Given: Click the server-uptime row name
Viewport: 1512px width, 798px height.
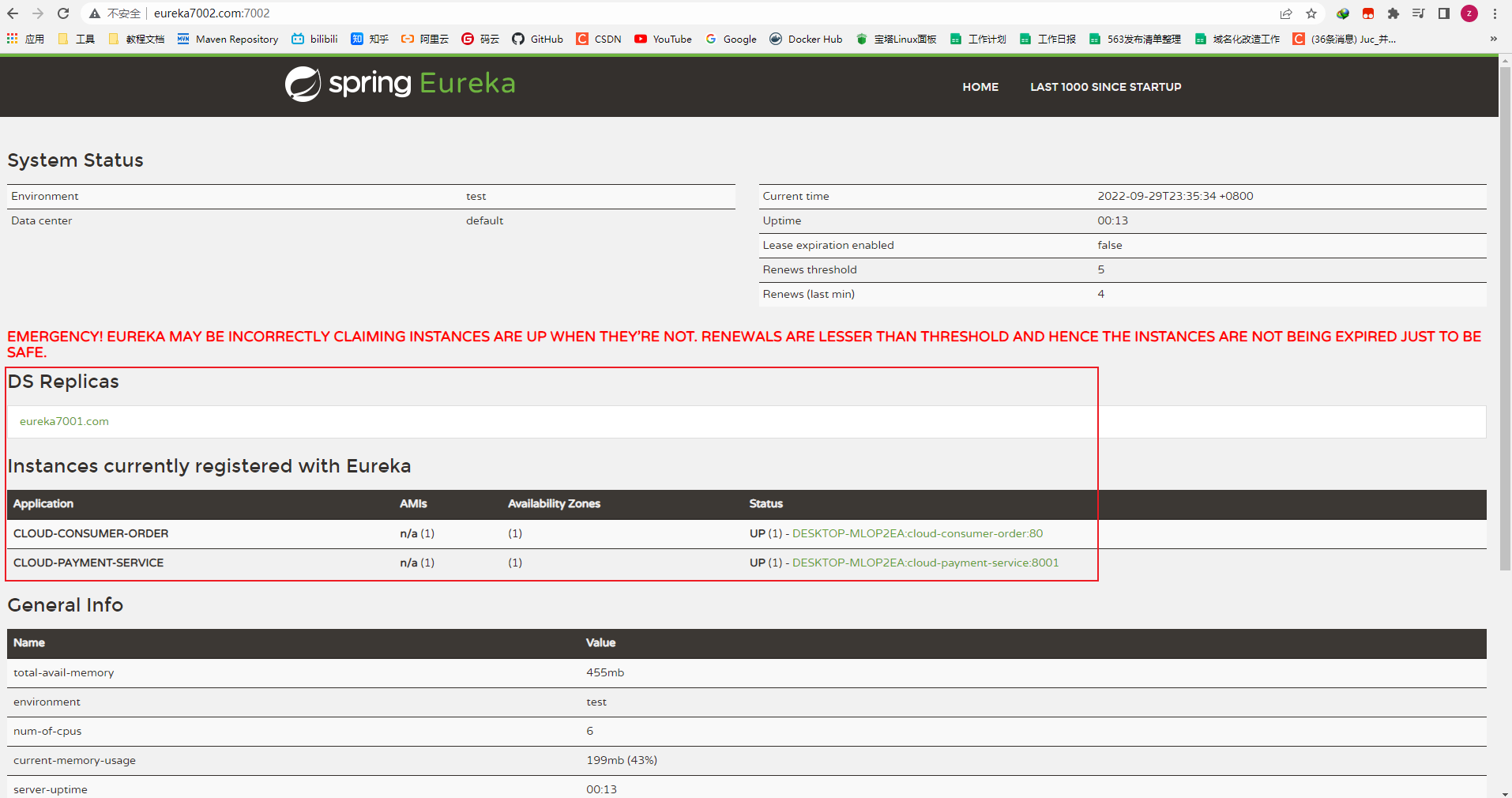Looking at the screenshot, I should click(51, 789).
